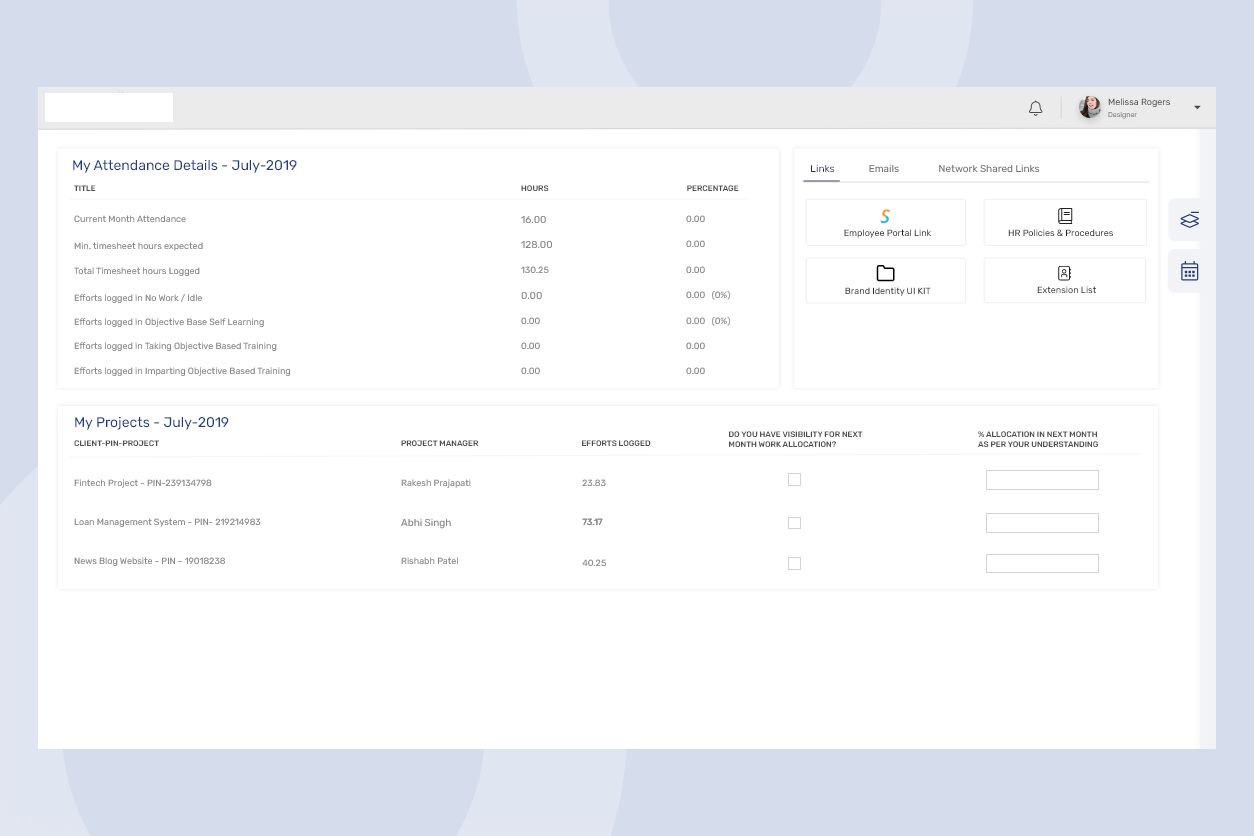Viewport: 1254px width, 836px height.
Task: Check visibility box for News Blog Website
Action: (x=794, y=563)
